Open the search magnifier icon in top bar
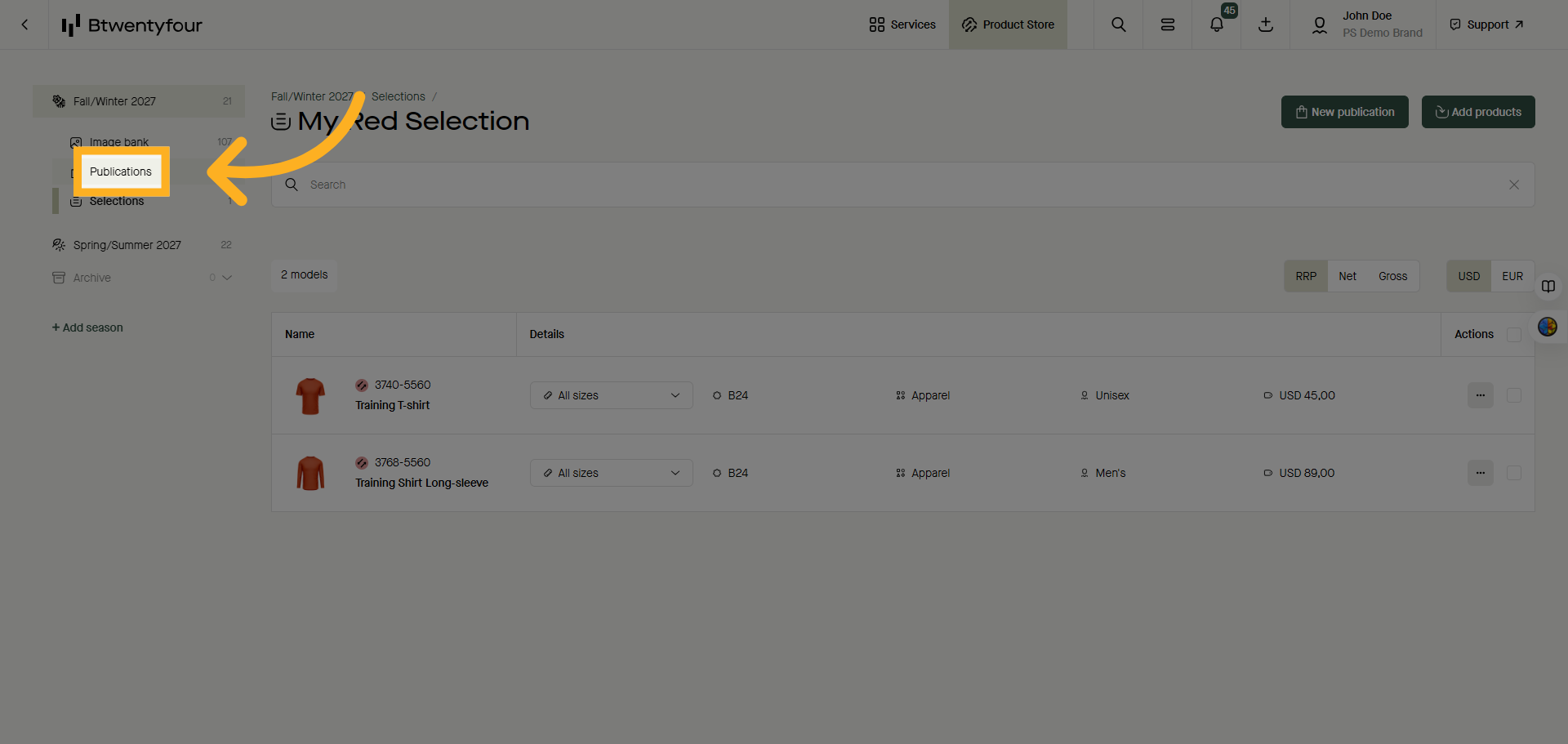This screenshot has width=1568, height=744. pyautogui.click(x=1118, y=25)
